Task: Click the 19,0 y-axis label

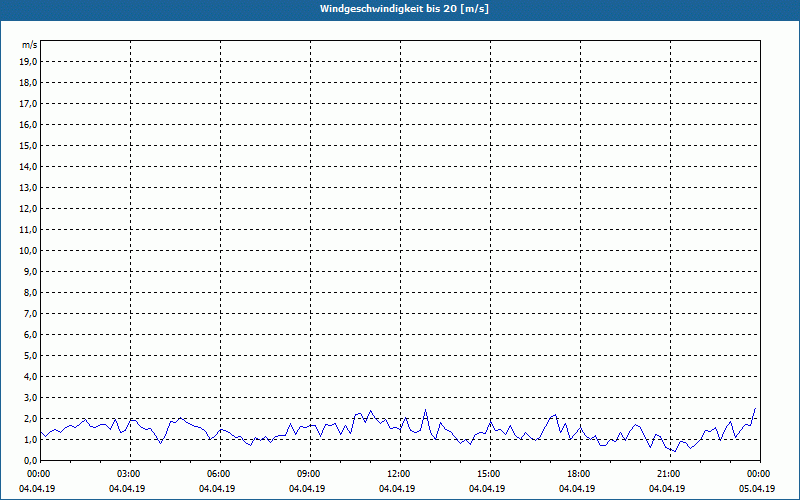Action: pos(27,62)
